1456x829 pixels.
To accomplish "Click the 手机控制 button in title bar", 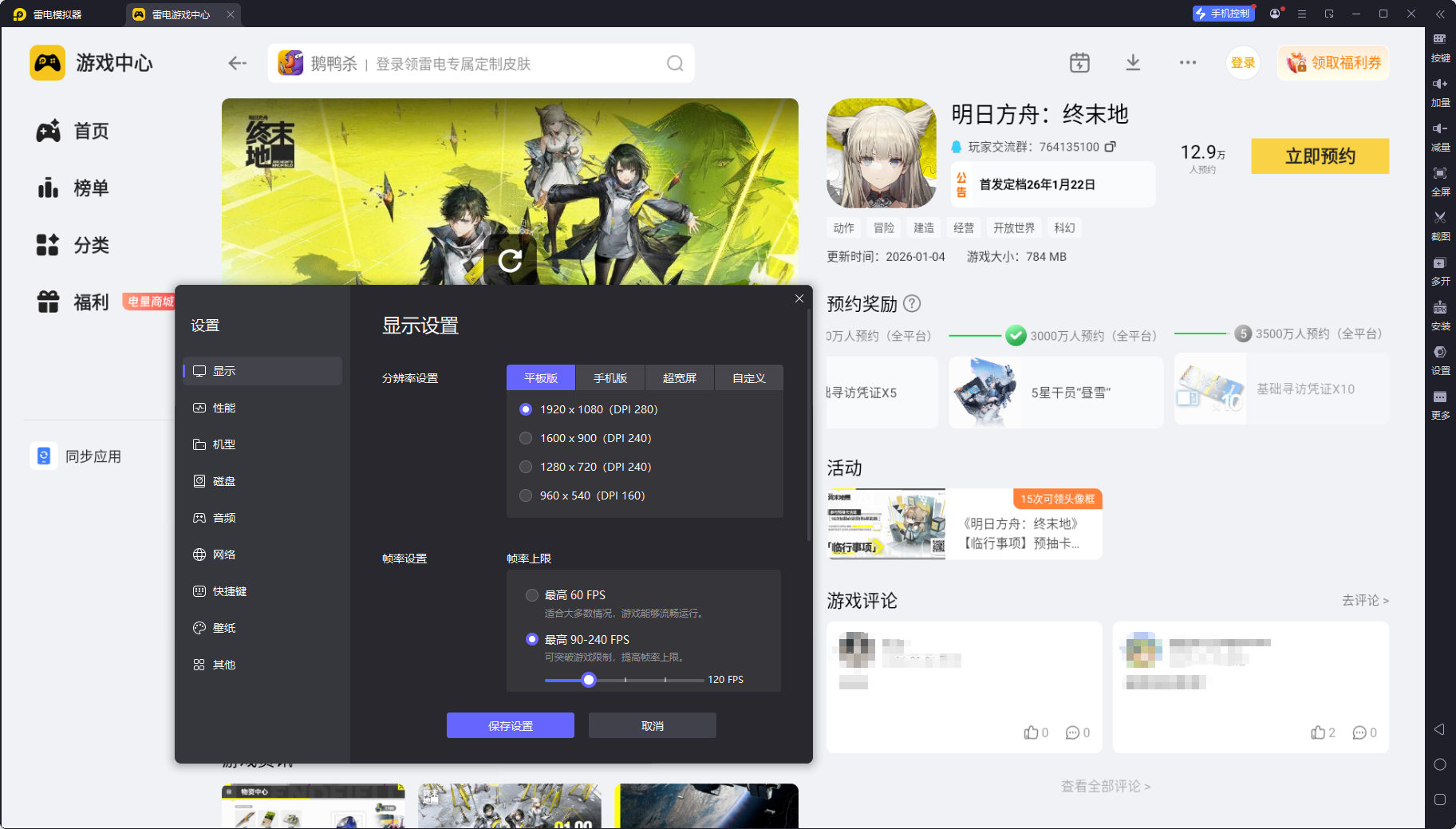I will pos(1224,14).
